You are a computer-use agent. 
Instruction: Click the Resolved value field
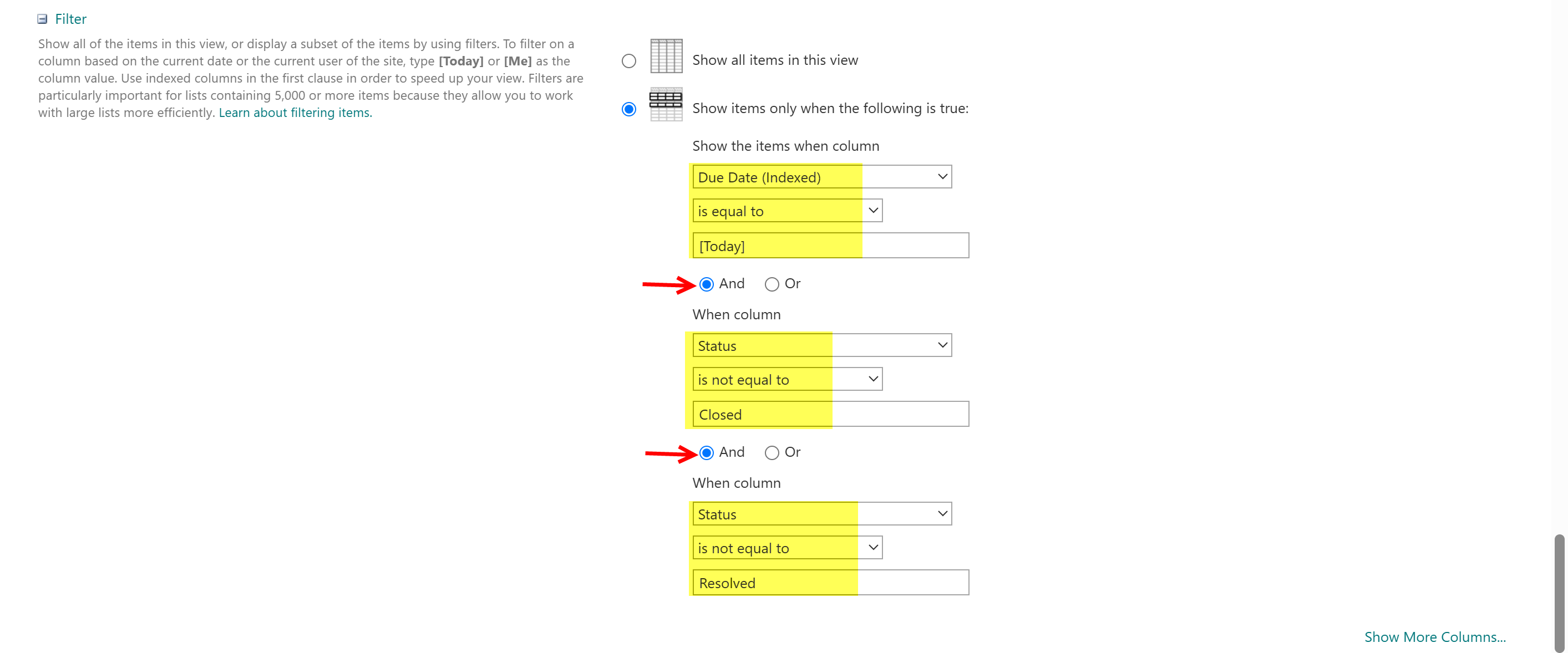pyautogui.click(x=829, y=583)
